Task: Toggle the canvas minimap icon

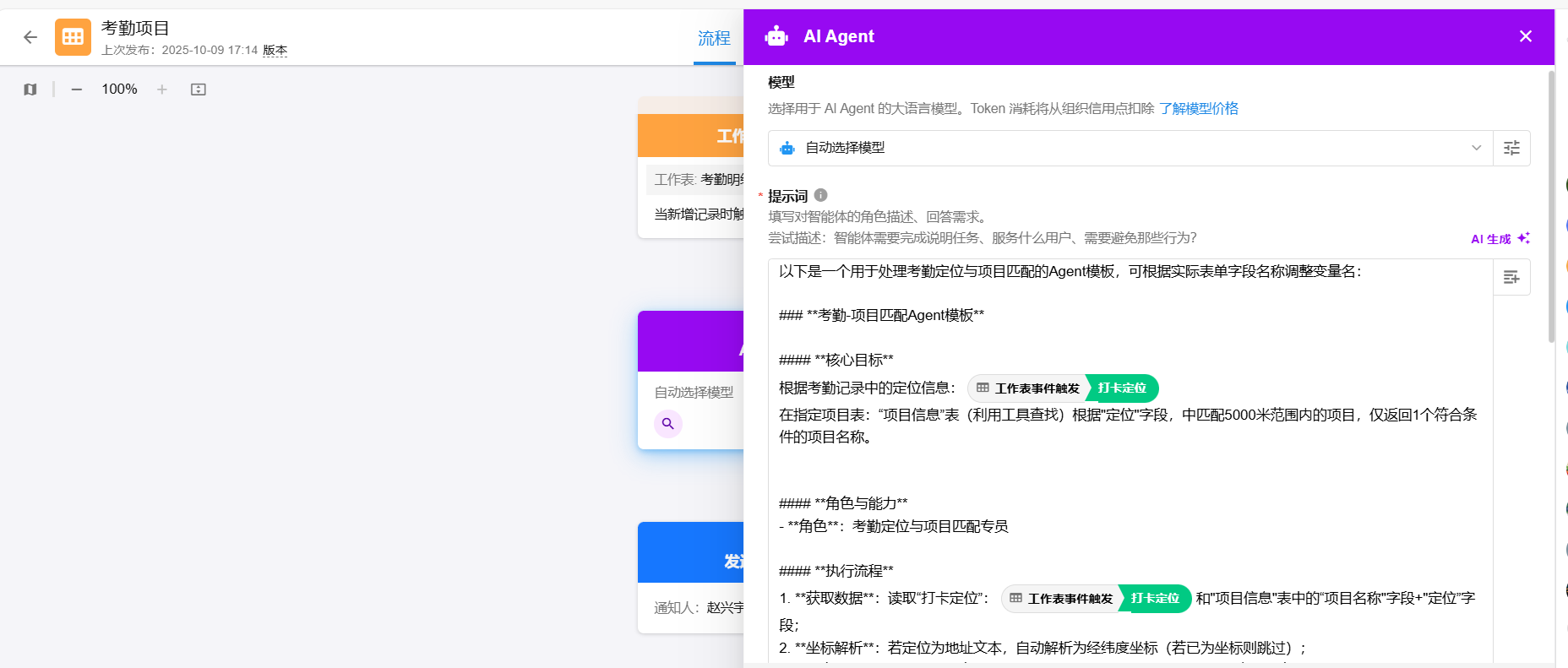Action: point(30,90)
